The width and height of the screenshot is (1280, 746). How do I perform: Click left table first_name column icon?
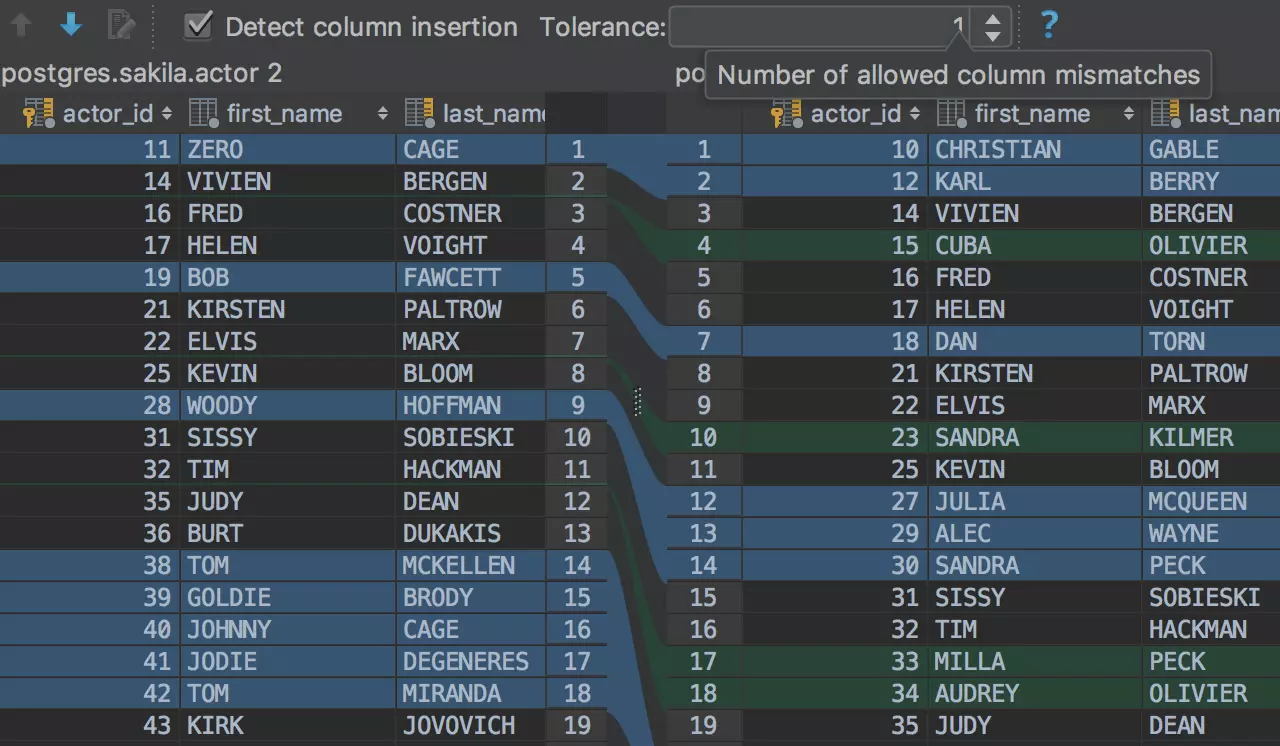click(203, 114)
